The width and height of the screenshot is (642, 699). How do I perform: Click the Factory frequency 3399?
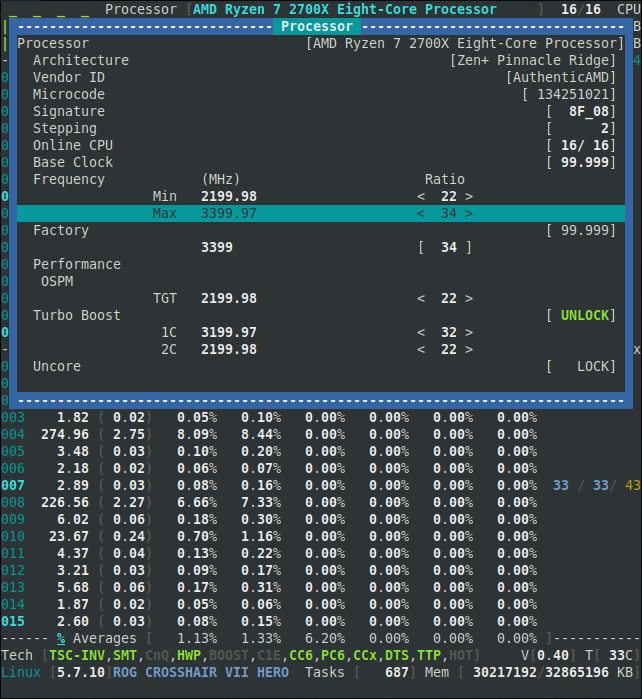pos(217,247)
